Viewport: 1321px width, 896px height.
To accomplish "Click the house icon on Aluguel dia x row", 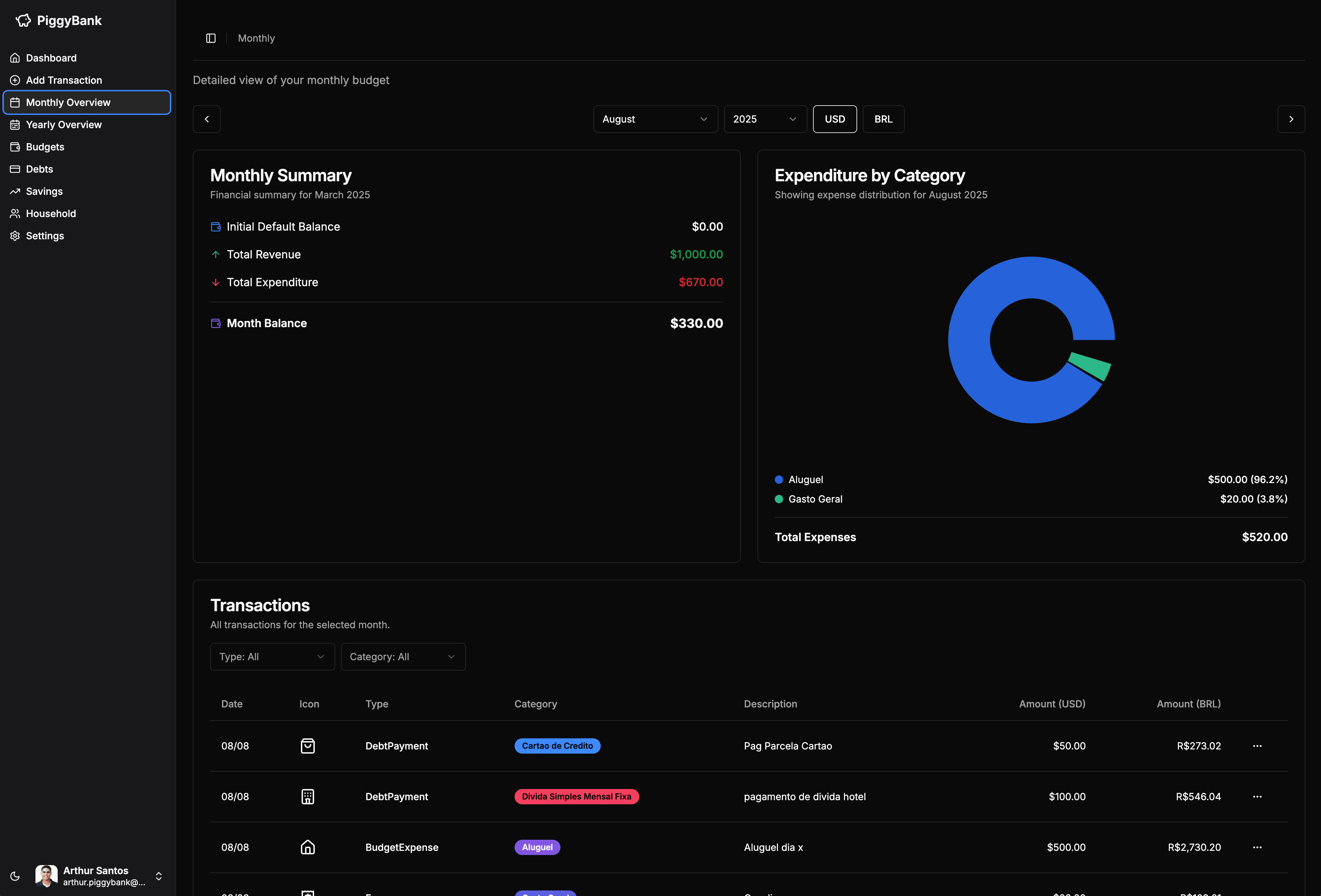I will (x=307, y=847).
